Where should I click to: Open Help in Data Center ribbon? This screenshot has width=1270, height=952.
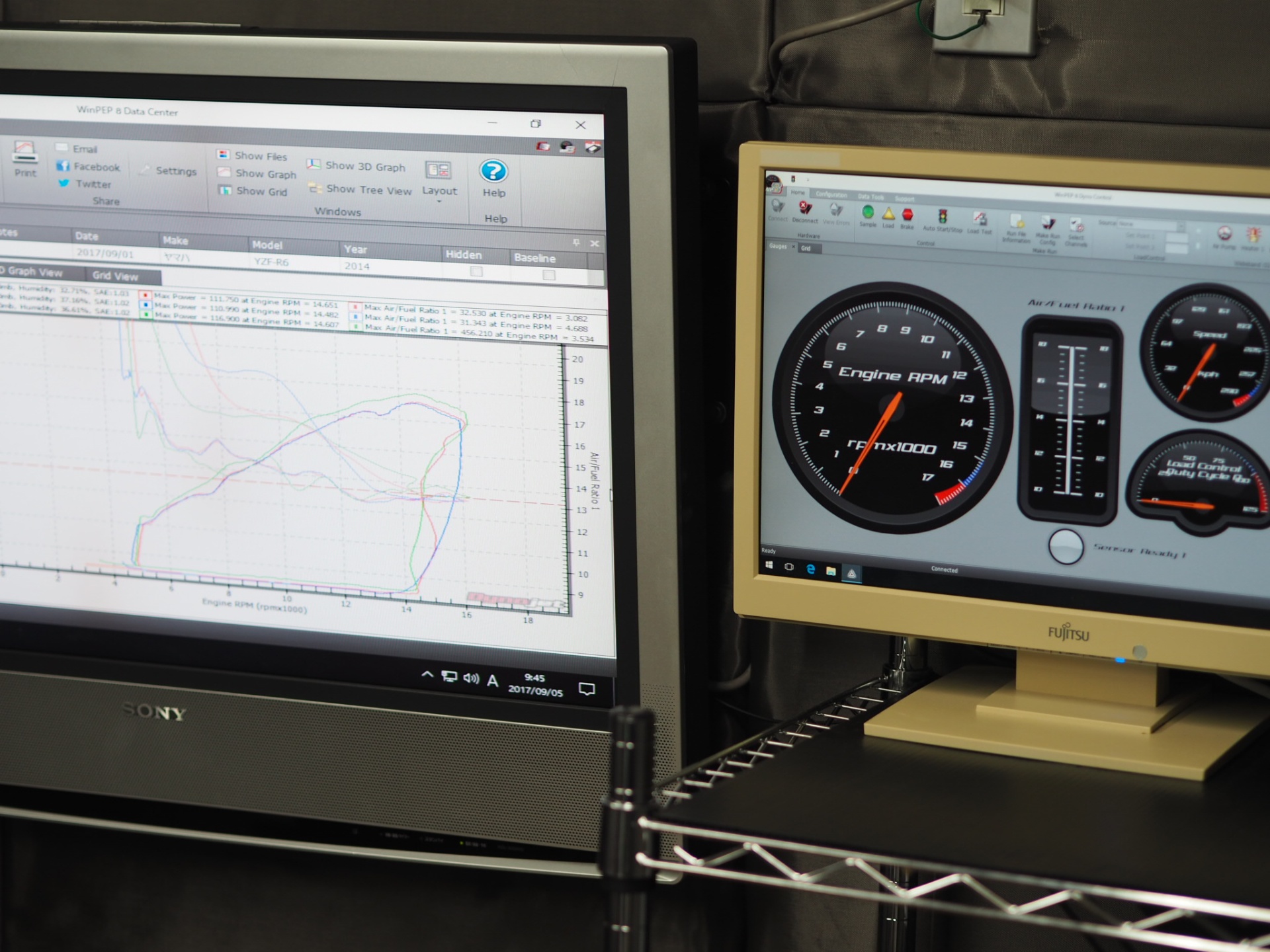click(x=493, y=178)
